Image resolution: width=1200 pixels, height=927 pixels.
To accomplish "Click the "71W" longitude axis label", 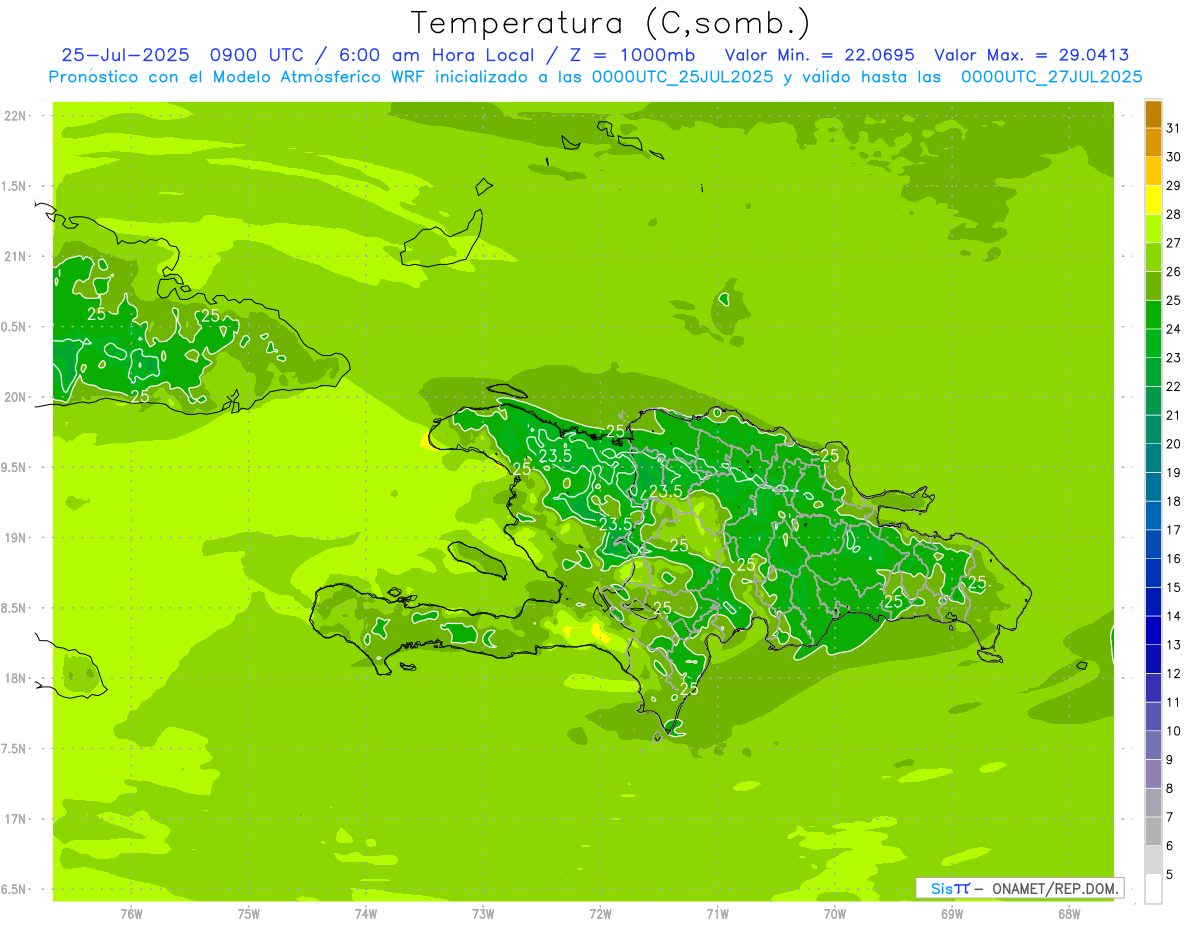I will point(717,914).
